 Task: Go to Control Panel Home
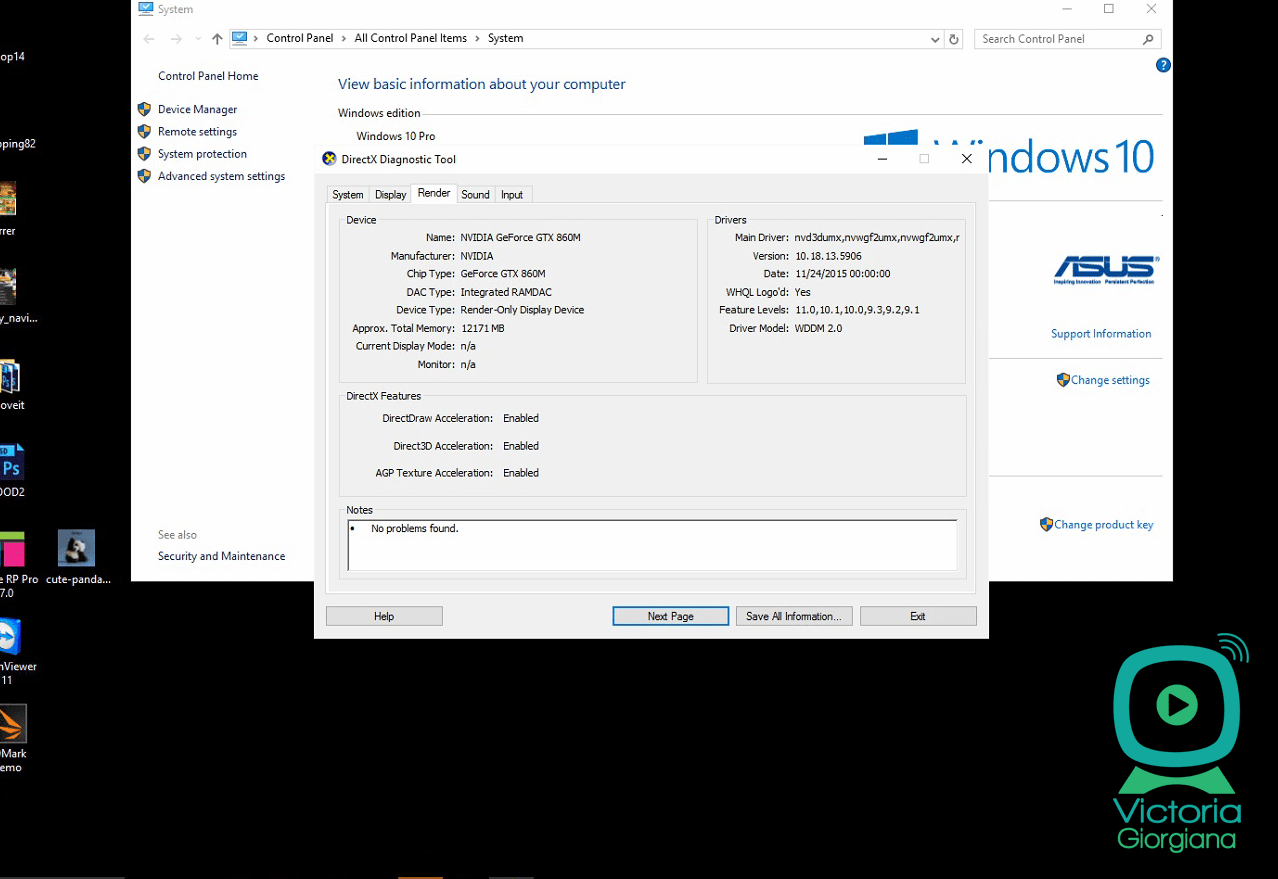pos(208,76)
